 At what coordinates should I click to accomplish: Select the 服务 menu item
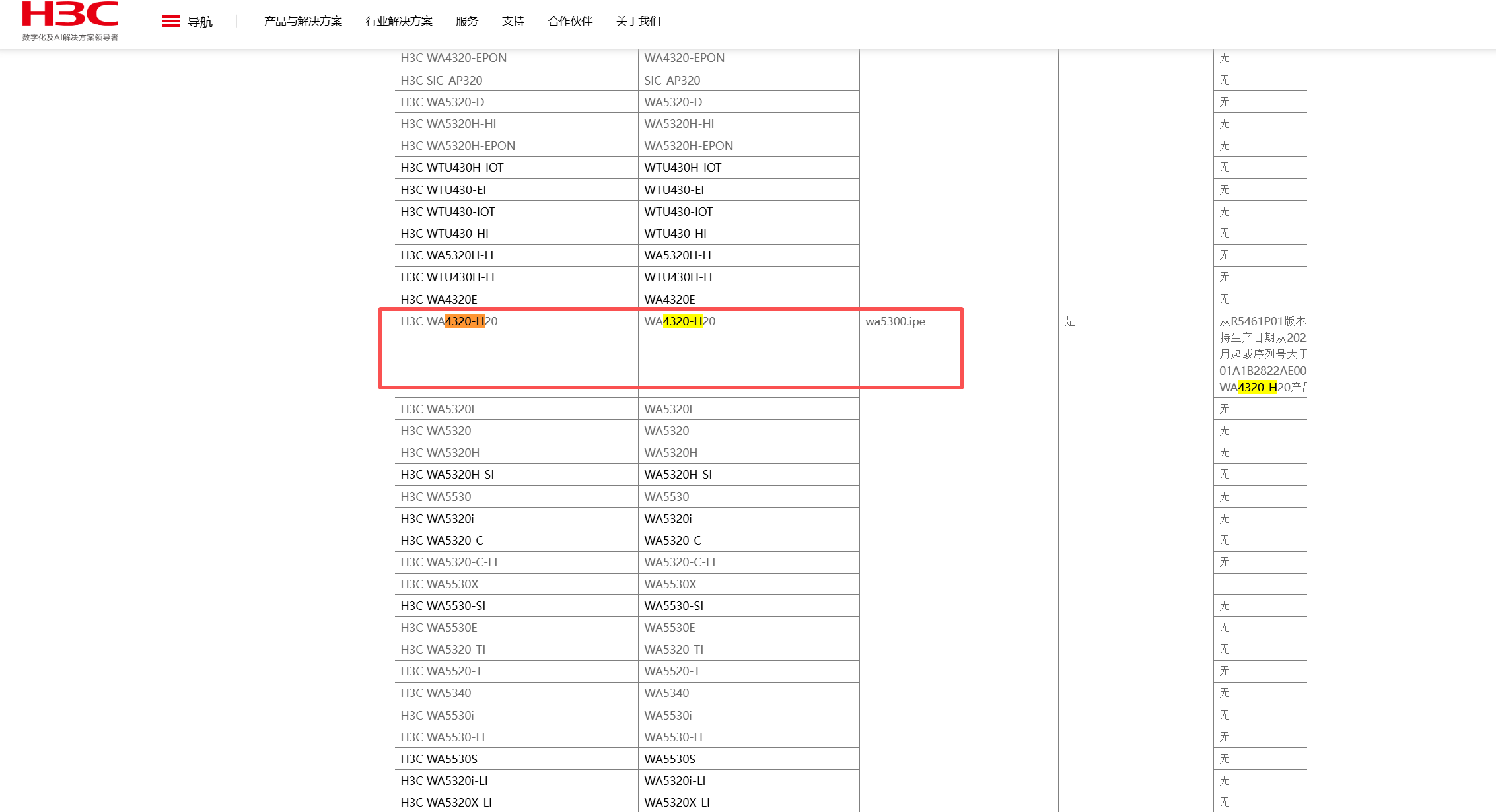coord(467,22)
